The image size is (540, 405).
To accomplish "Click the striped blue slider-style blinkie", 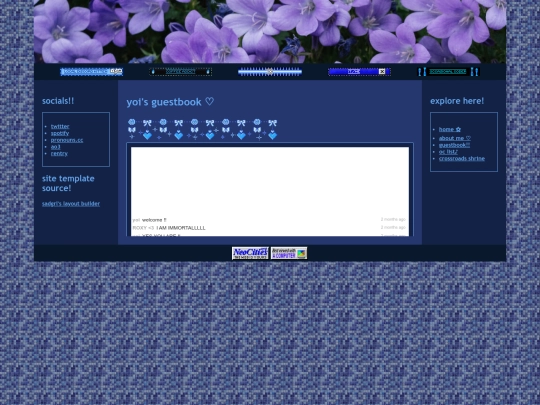I will [x=270, y=72].
